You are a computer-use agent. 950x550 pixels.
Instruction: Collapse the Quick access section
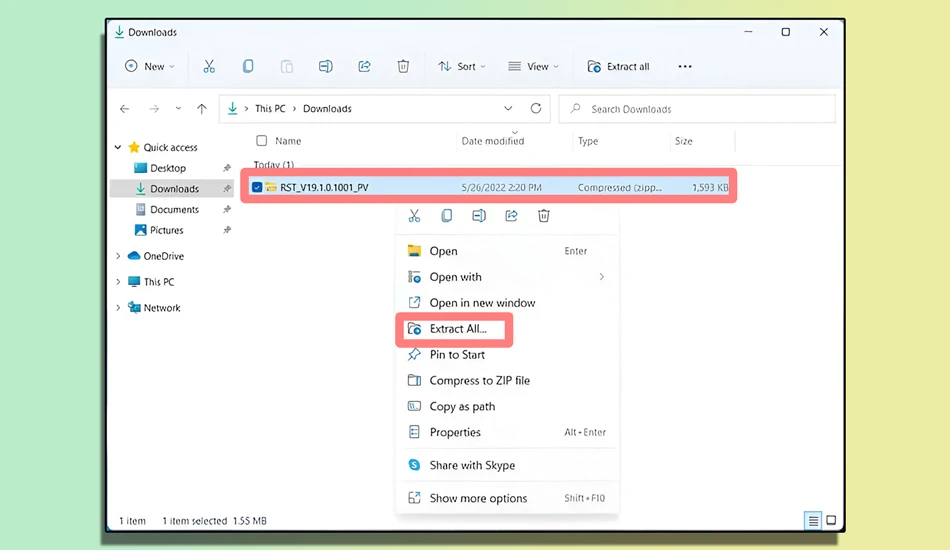tap(118, 147)
